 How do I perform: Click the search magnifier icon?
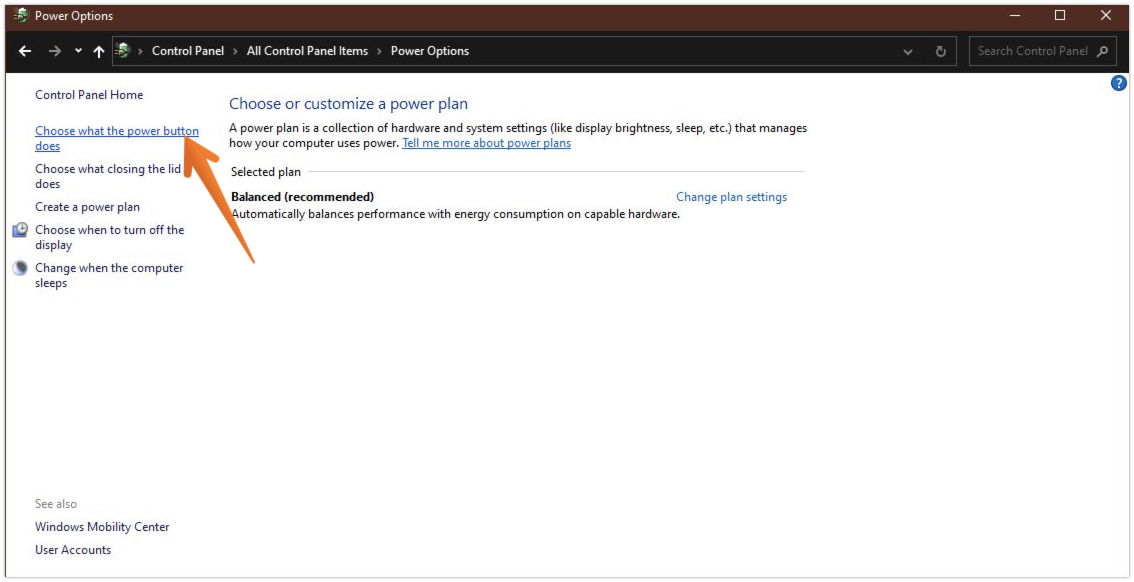[1103, 51]
